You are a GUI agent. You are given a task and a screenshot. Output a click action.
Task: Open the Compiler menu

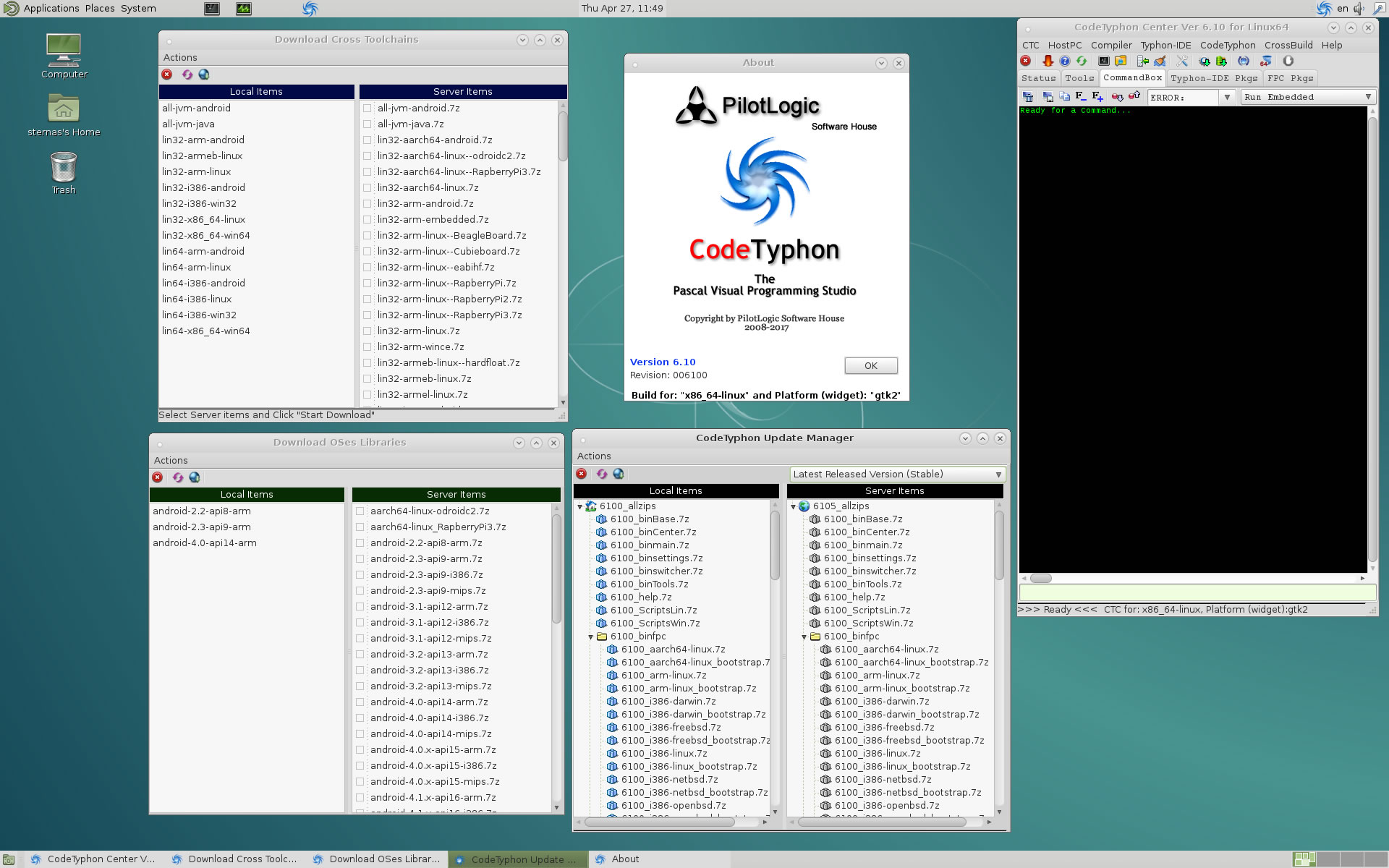(1111, 45)
